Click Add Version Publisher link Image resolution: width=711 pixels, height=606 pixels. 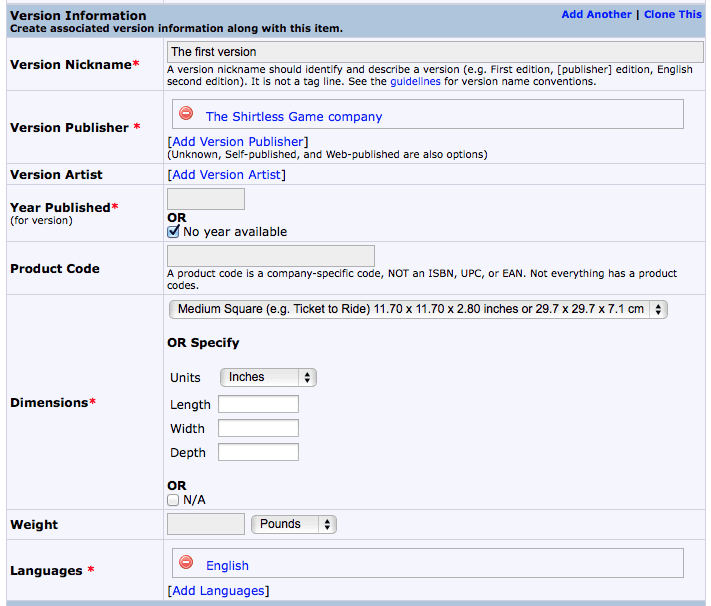point(238,142)
